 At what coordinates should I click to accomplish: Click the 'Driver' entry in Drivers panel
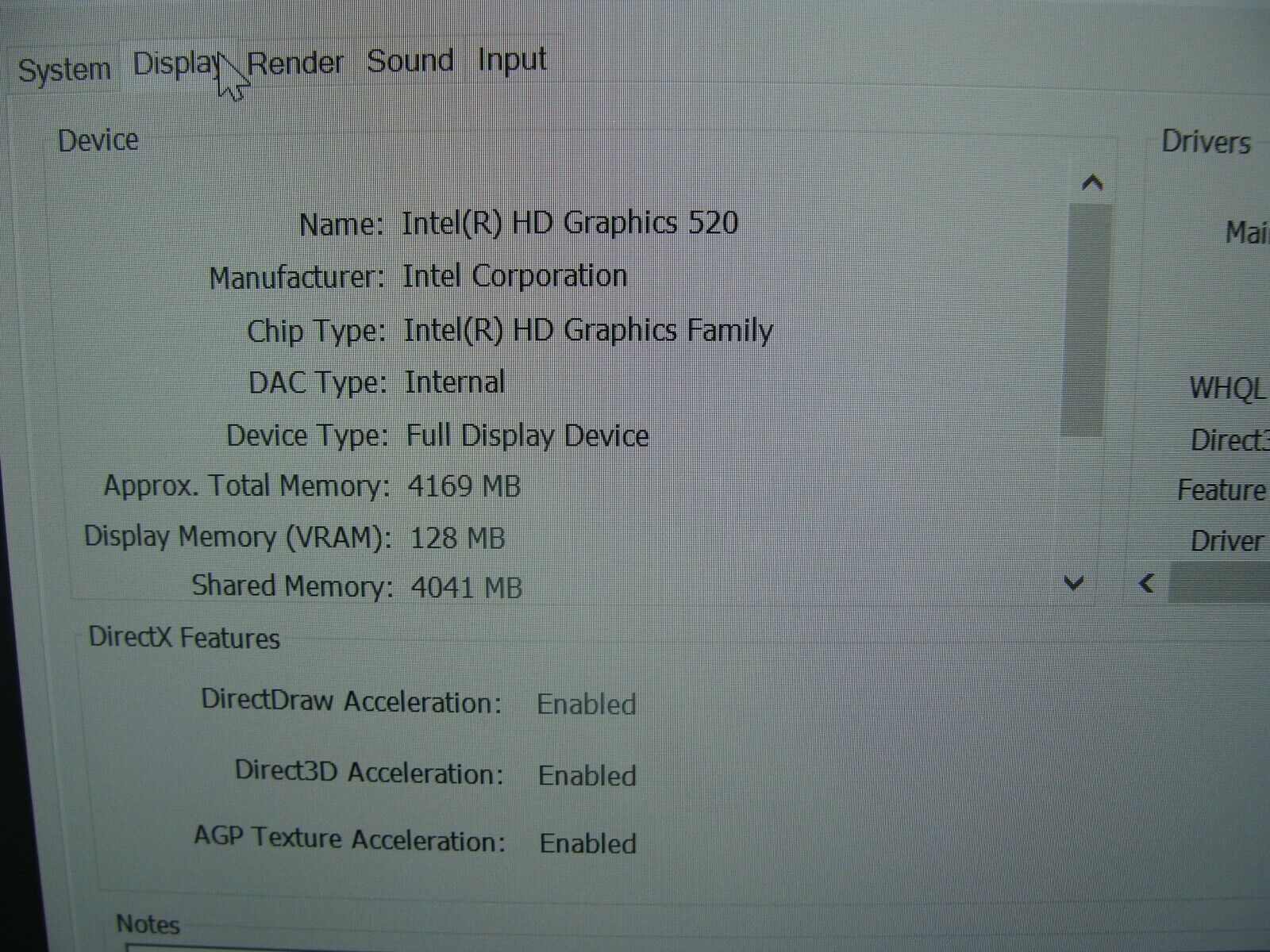point(1226,541)
